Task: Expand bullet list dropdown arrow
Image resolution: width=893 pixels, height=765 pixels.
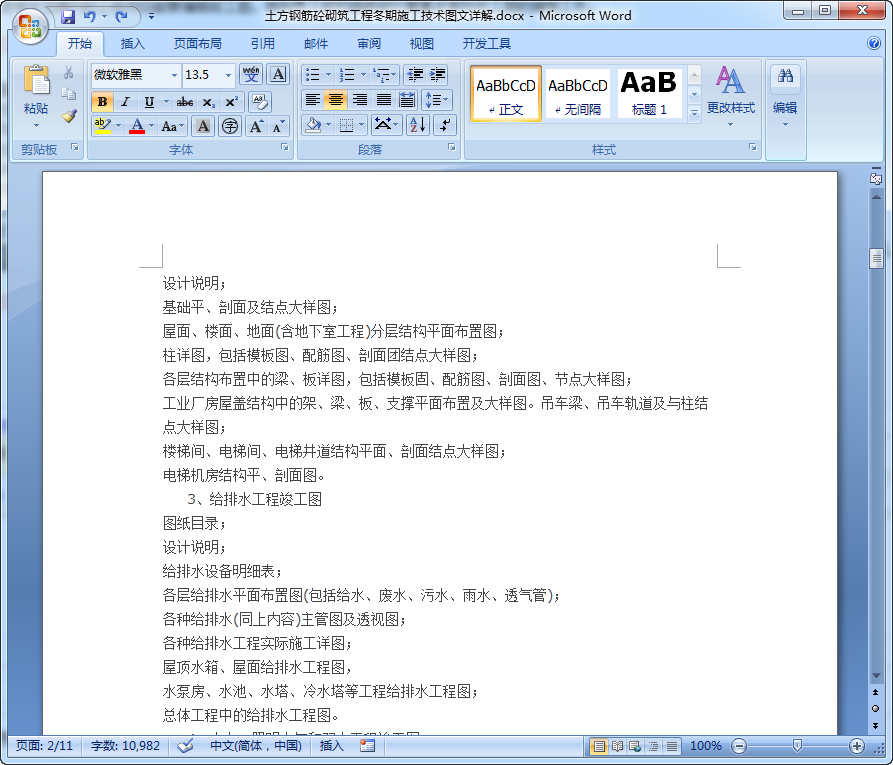Action: (328, 75)
